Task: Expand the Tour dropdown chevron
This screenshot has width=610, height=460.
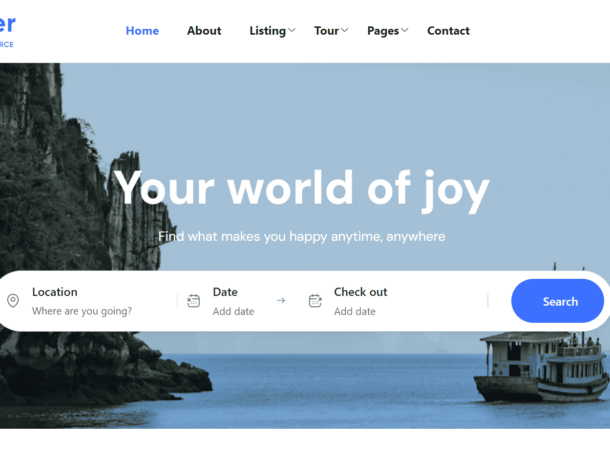Action: click(344, 30)
